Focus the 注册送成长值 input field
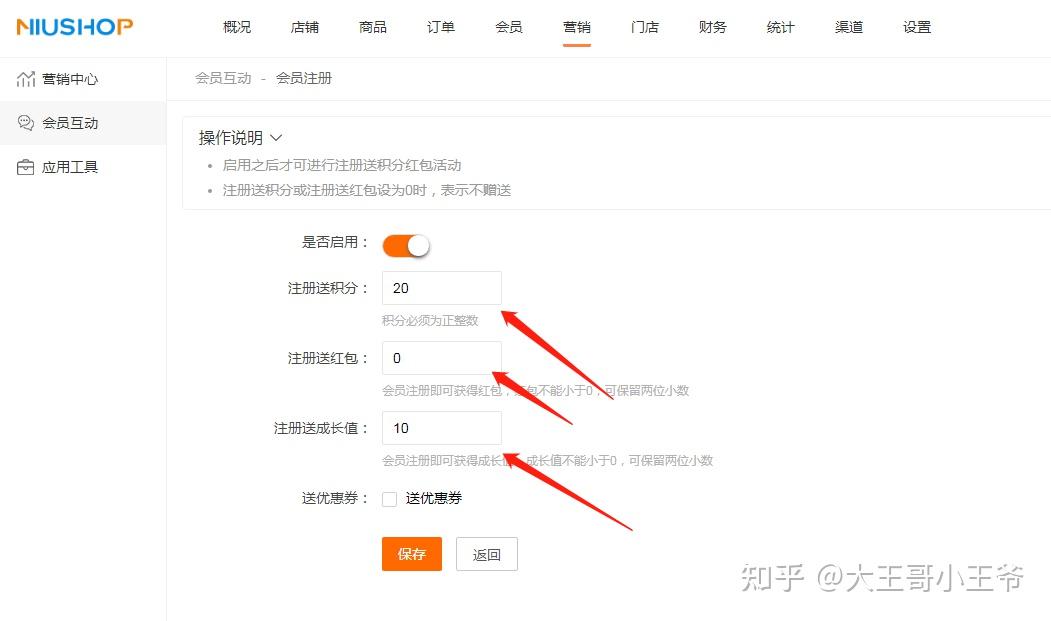Image resolution: width=1051 pixels, height=621 pixels. tap(442, 428)
